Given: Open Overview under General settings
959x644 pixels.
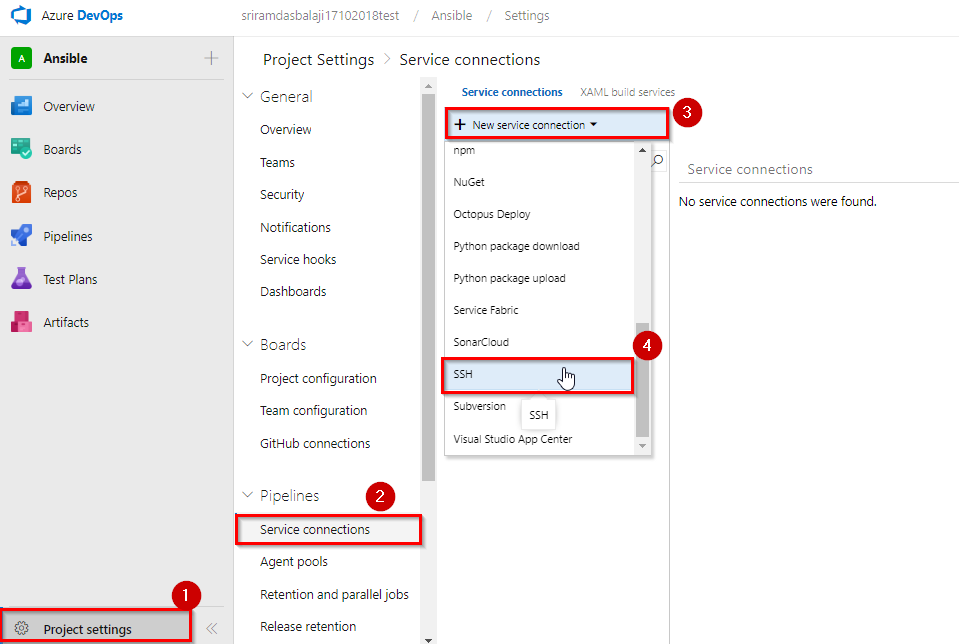Looking at the screenshot, I should point(286,129).
